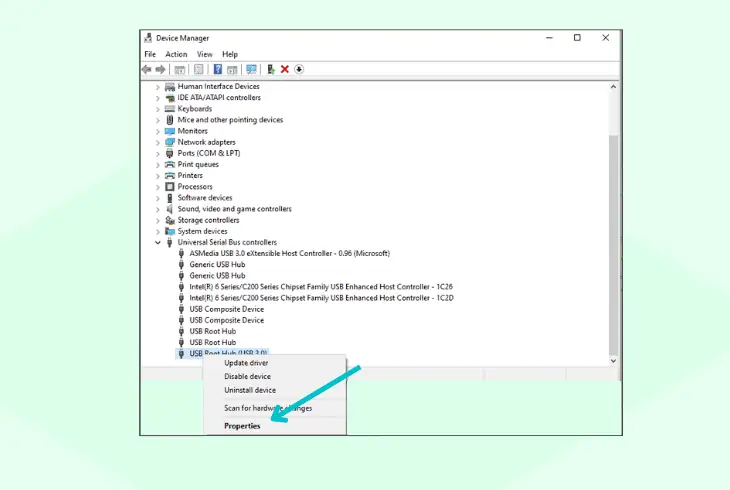Image resolution: width=730 pixels, height=490 pixels.
Task: Click Scan for hardware changes monitor icon
Action: [251, 69]
